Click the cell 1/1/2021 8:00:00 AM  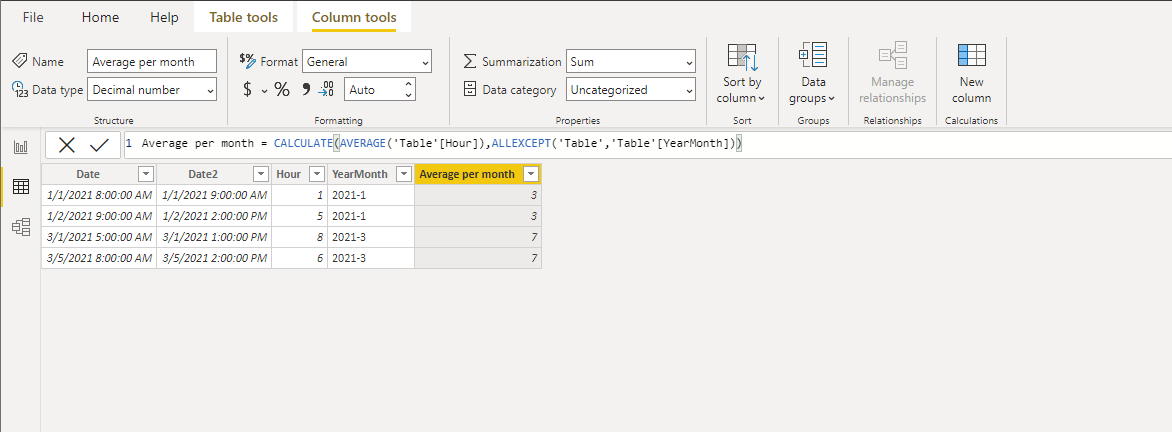pyautogui.click(x=99, y=195)
